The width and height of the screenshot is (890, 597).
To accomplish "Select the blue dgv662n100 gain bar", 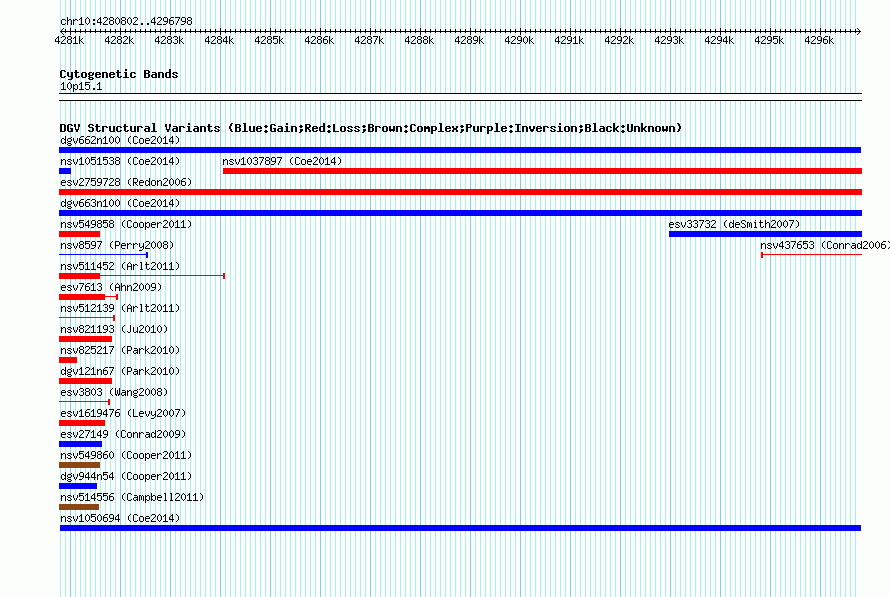I will tap(460, 150).
